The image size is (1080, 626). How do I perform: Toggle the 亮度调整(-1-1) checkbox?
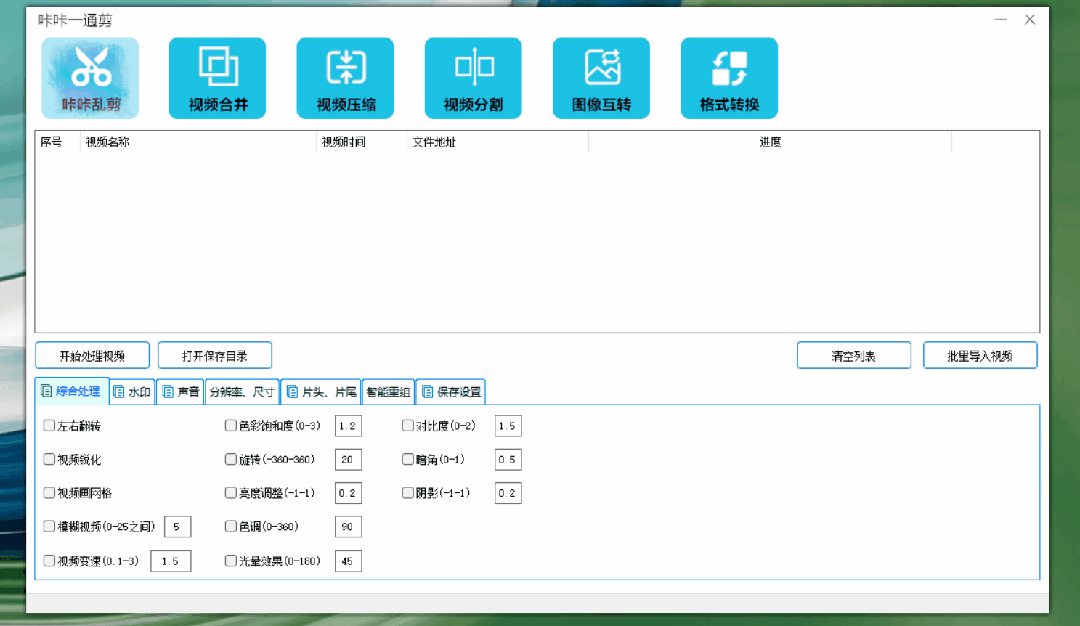[x=231, y=492]
